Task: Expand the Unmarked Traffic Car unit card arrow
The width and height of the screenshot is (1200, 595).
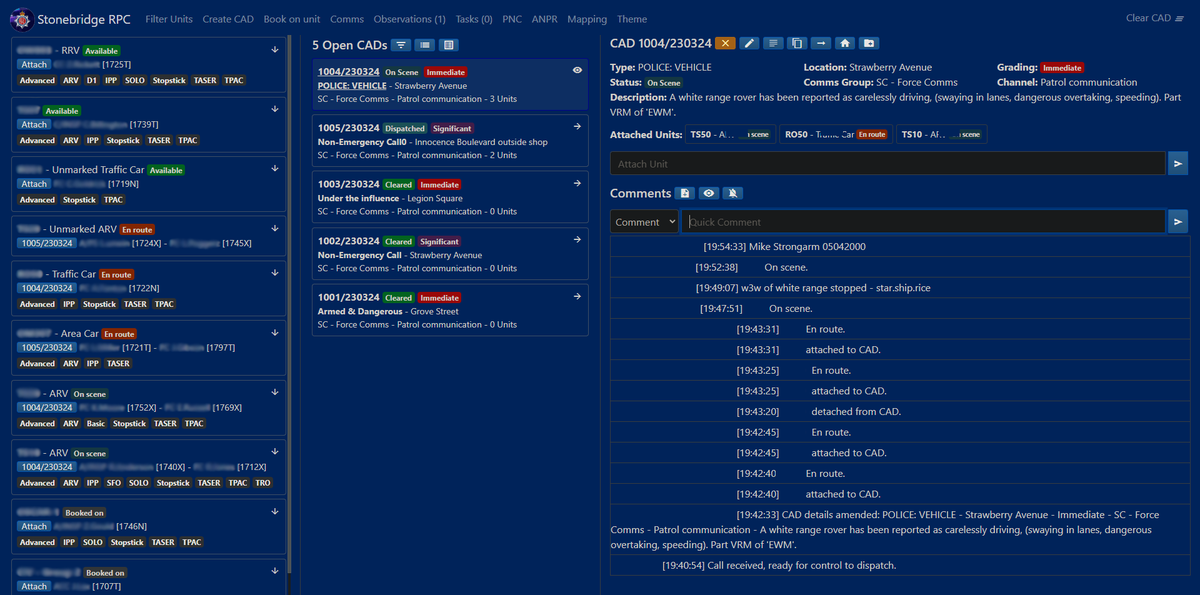Action: (275, 169)
